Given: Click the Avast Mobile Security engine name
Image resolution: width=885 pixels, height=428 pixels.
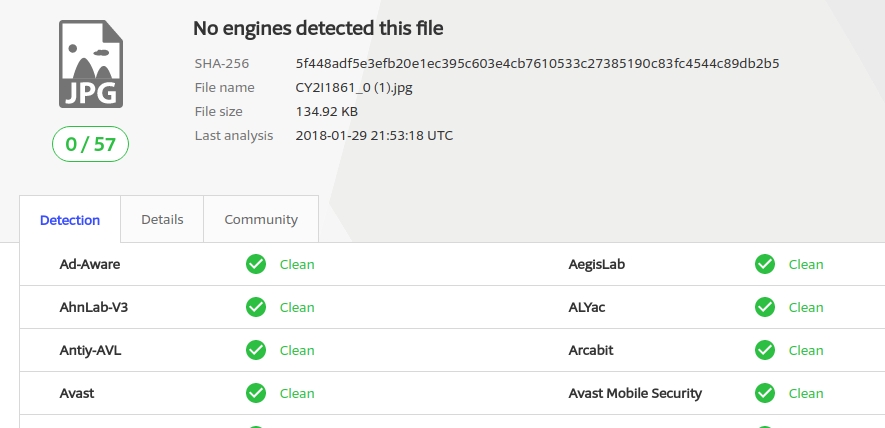Looking at the screenshot, I should (x=635, y=393).
